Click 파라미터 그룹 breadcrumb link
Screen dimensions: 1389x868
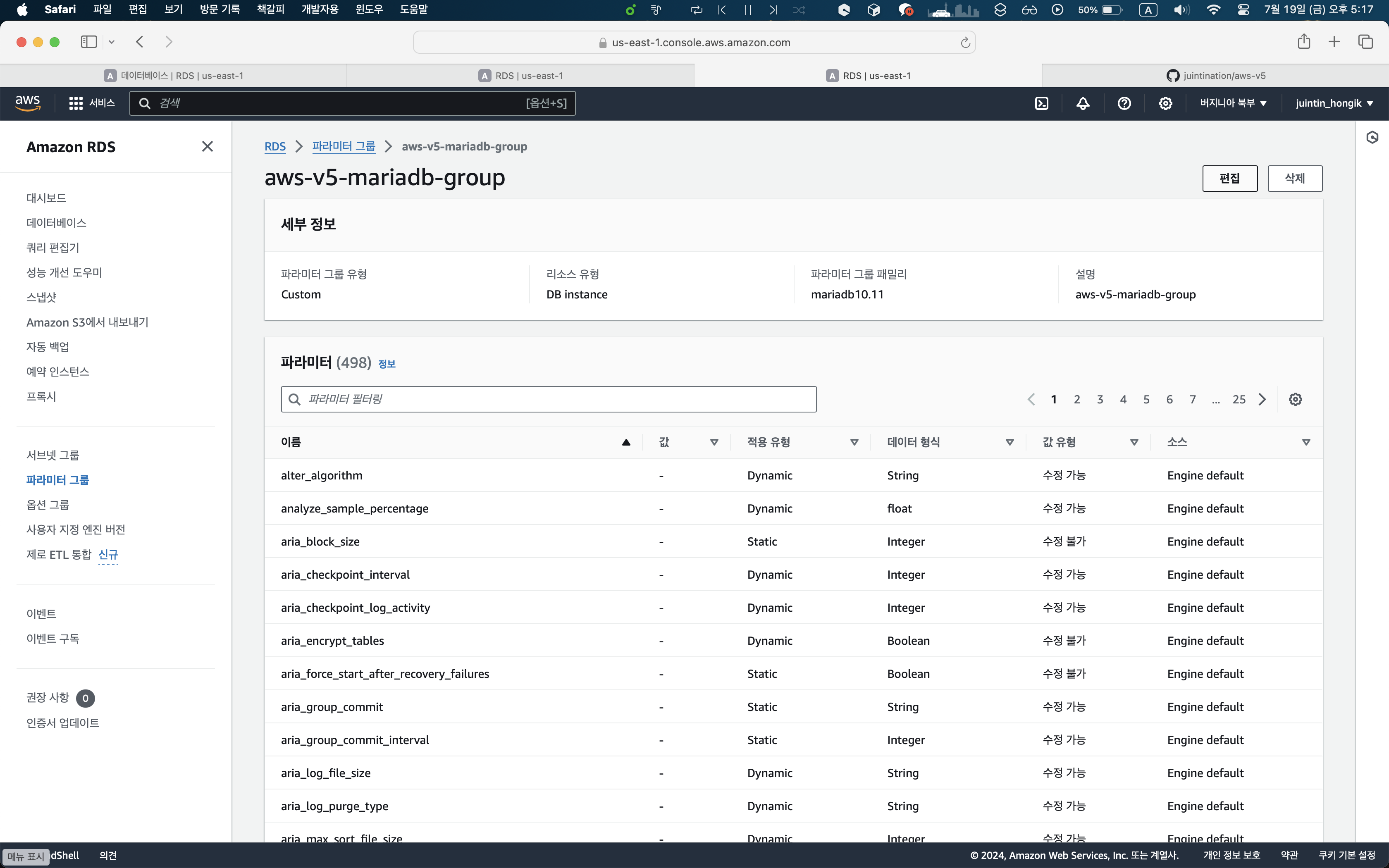(x=343, y=146)
